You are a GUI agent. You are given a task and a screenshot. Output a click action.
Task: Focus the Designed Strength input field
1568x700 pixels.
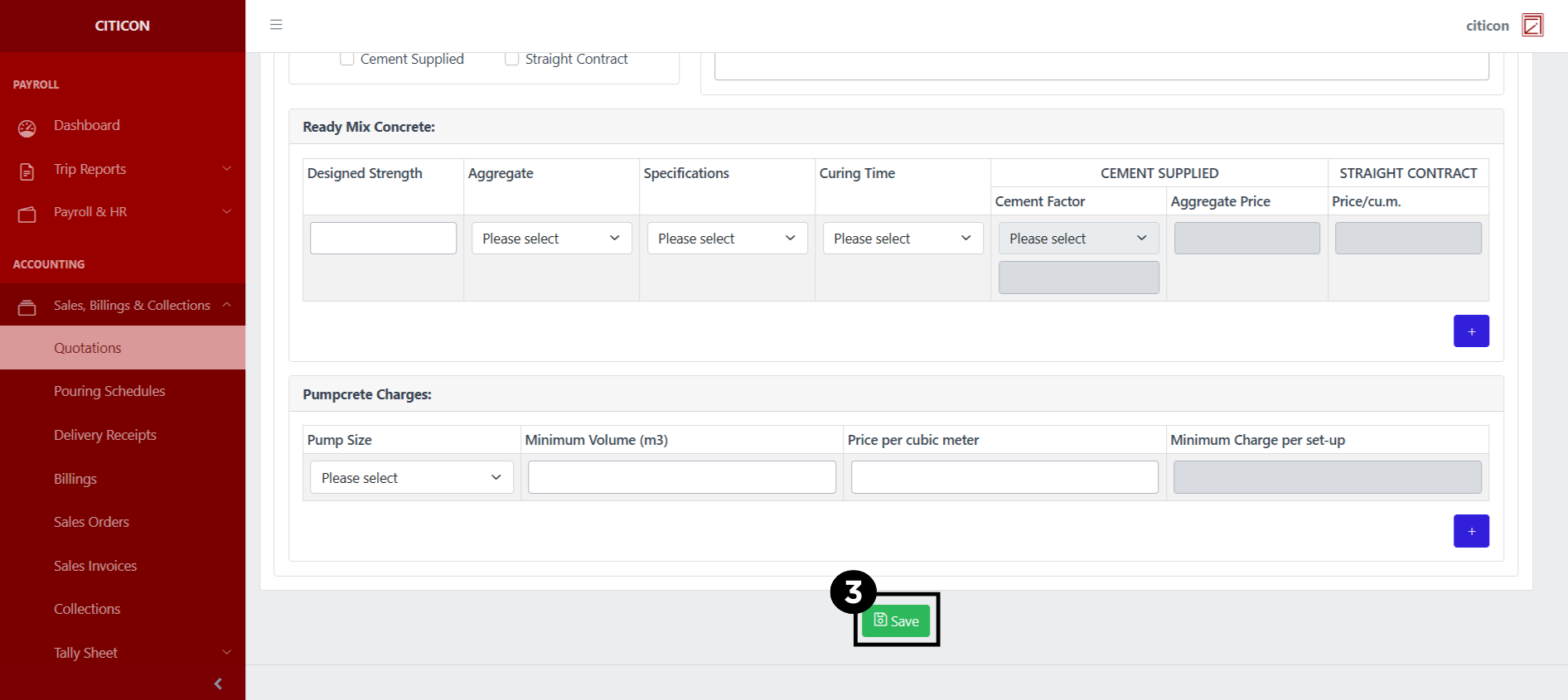(x=383, y=239)
